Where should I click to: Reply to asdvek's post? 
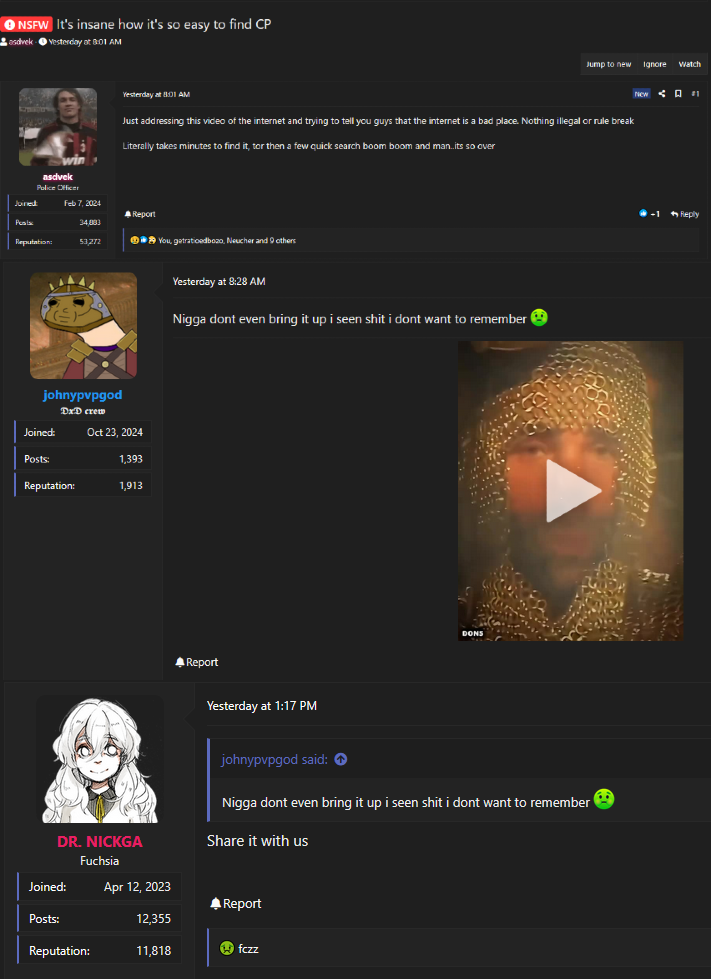[685, 214]
